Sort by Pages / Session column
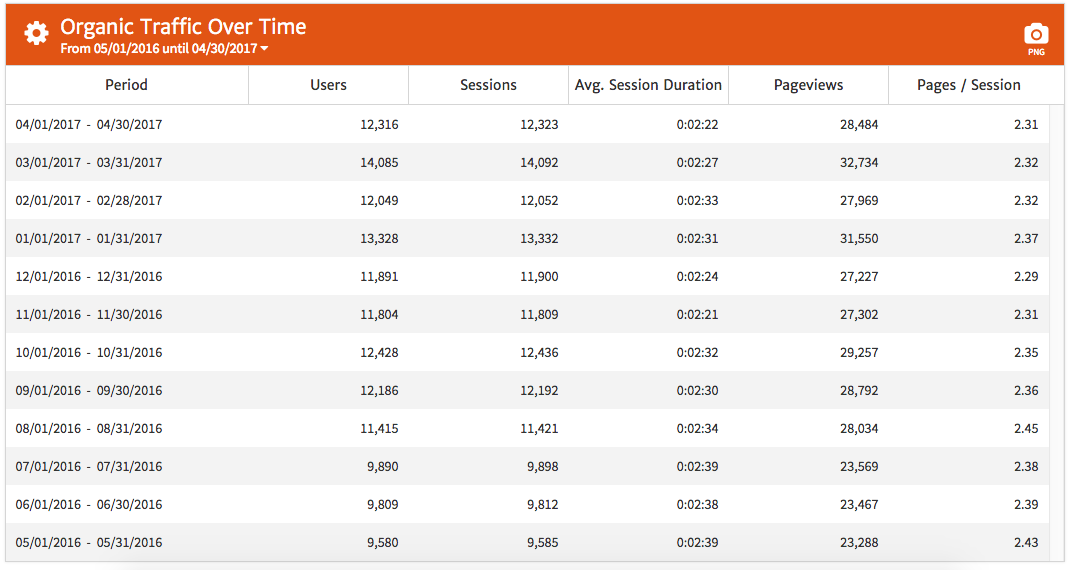Viewport: 1075px width, 570px height. pos(968,85)
